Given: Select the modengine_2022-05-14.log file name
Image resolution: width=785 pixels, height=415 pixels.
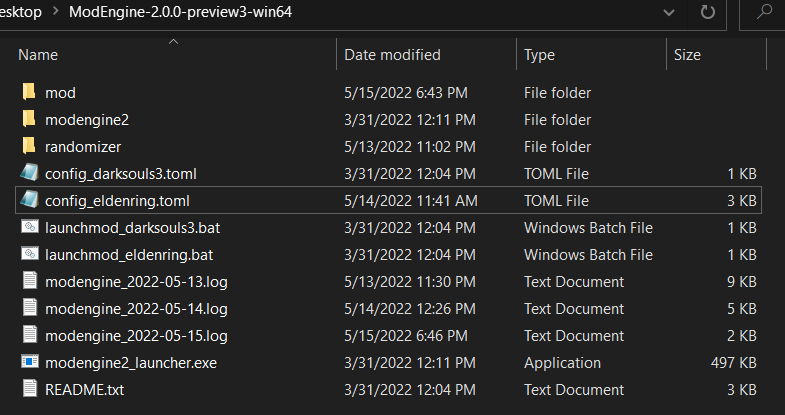Looking at the screenshot, I should click(x=136, y=309).
